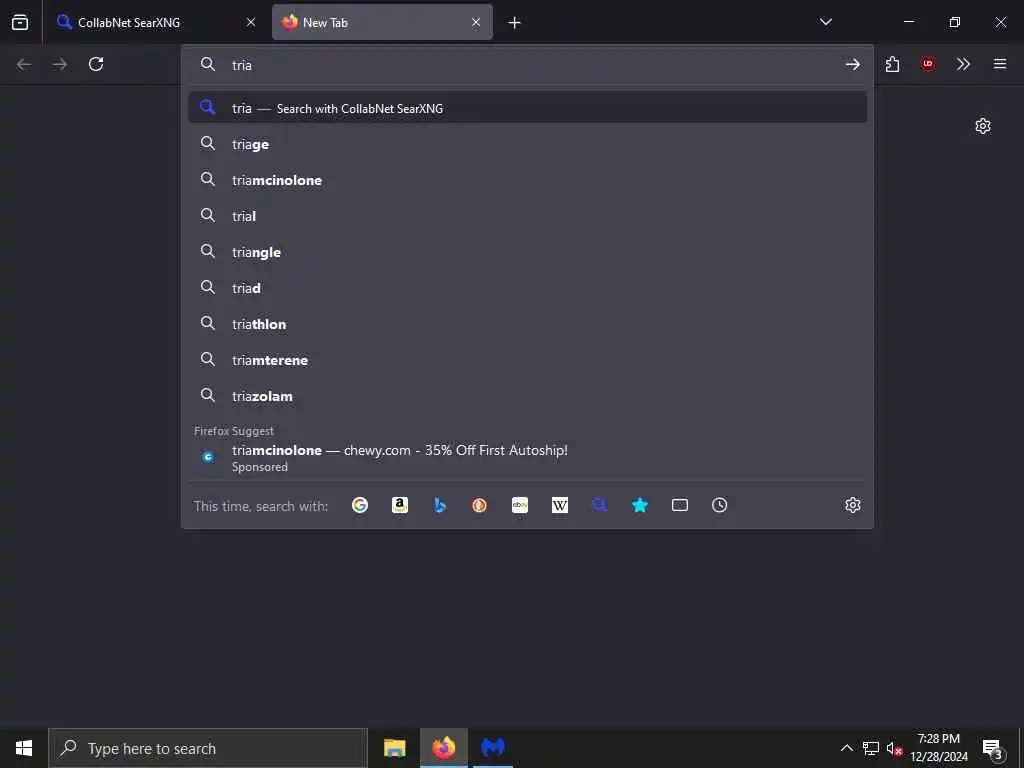1024x768 pixels.
Task: Click the Go arrow in address bar
Action: click(852, 64)
